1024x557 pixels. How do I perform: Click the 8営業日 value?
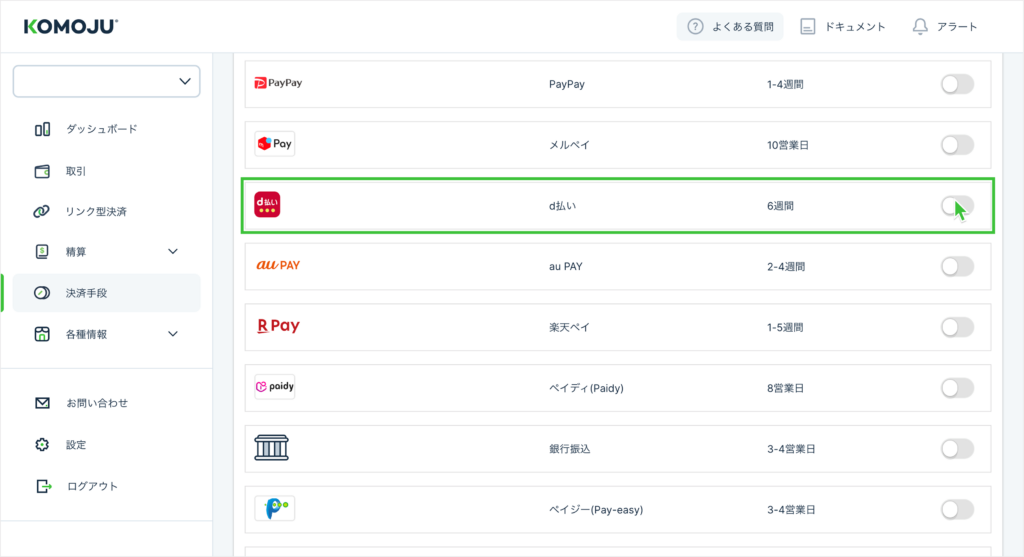785,388
